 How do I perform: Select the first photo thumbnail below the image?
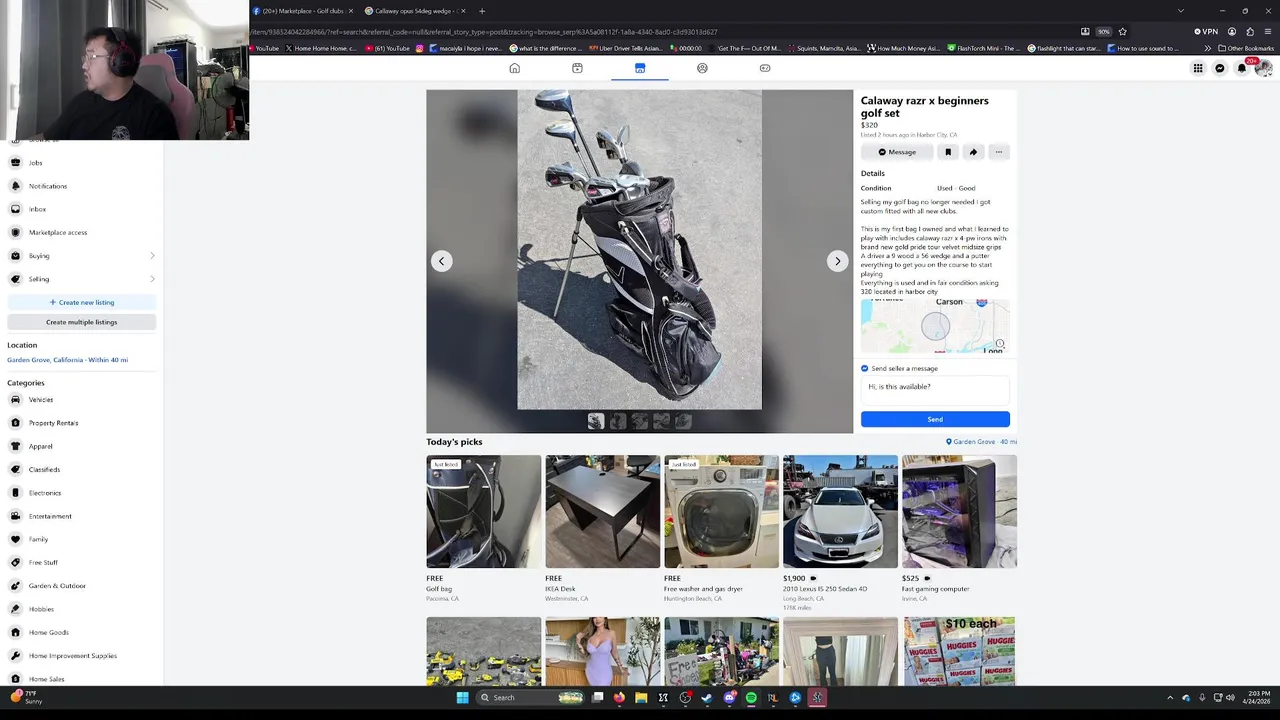[596, 422]
